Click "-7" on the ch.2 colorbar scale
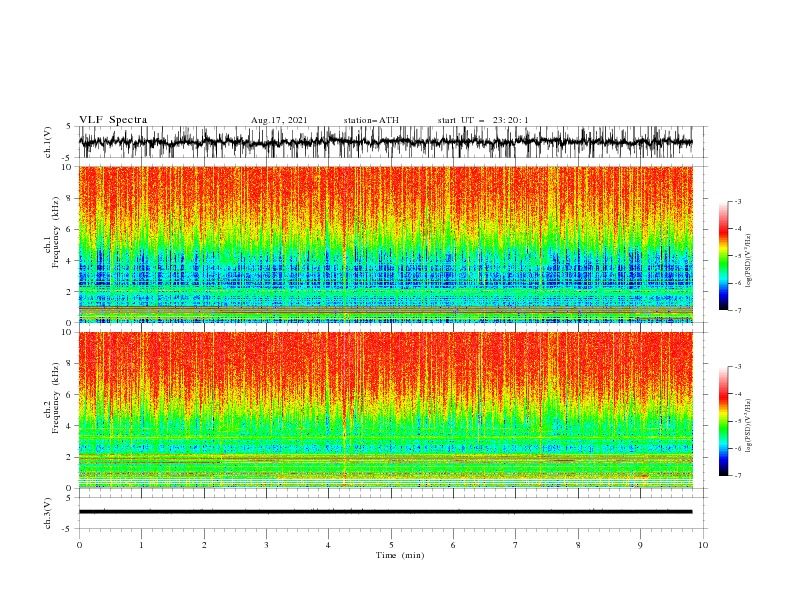 (738, 475)
